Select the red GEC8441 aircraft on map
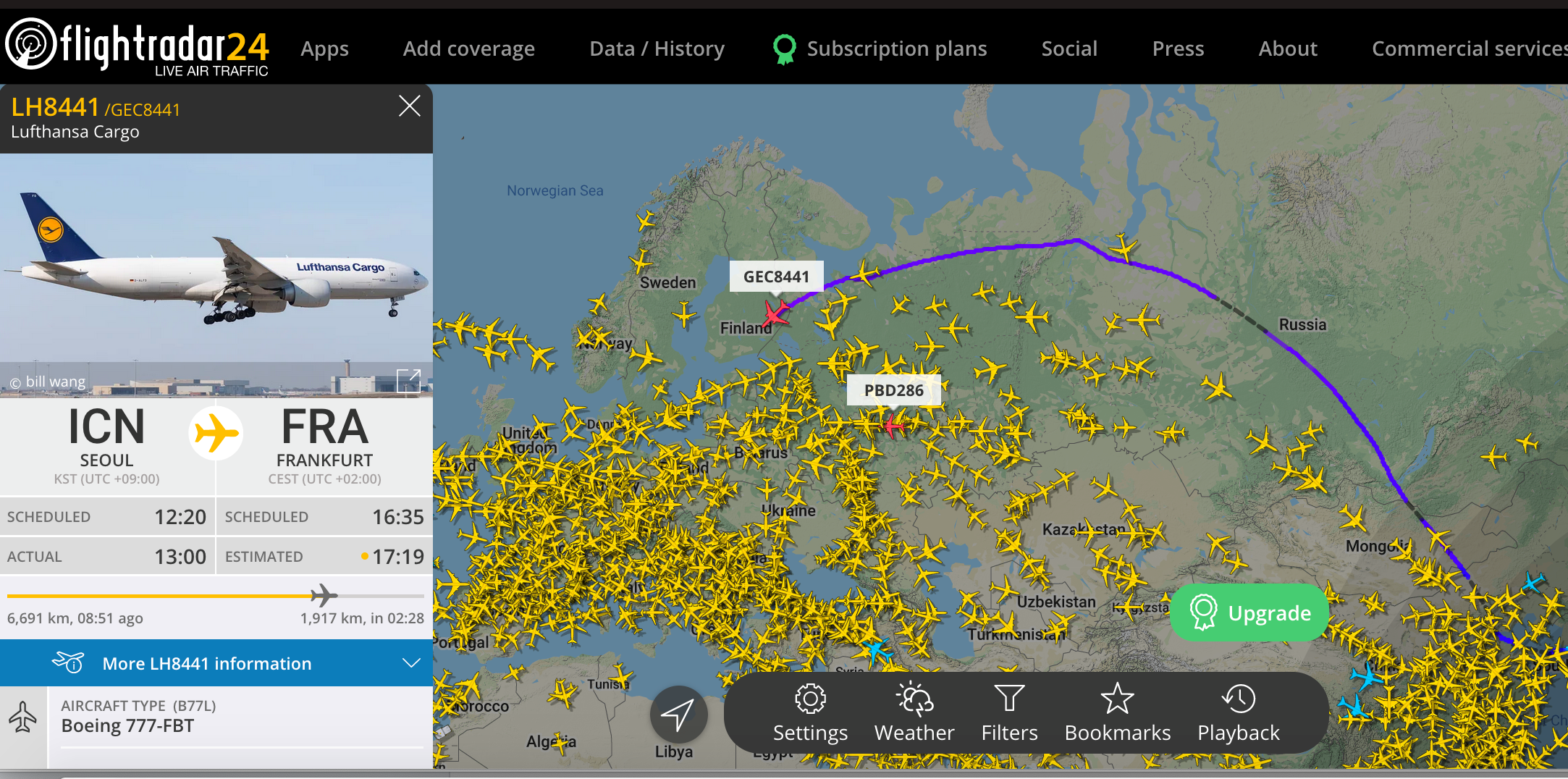This screenshot has height=779, width=1568. point(775,313)
